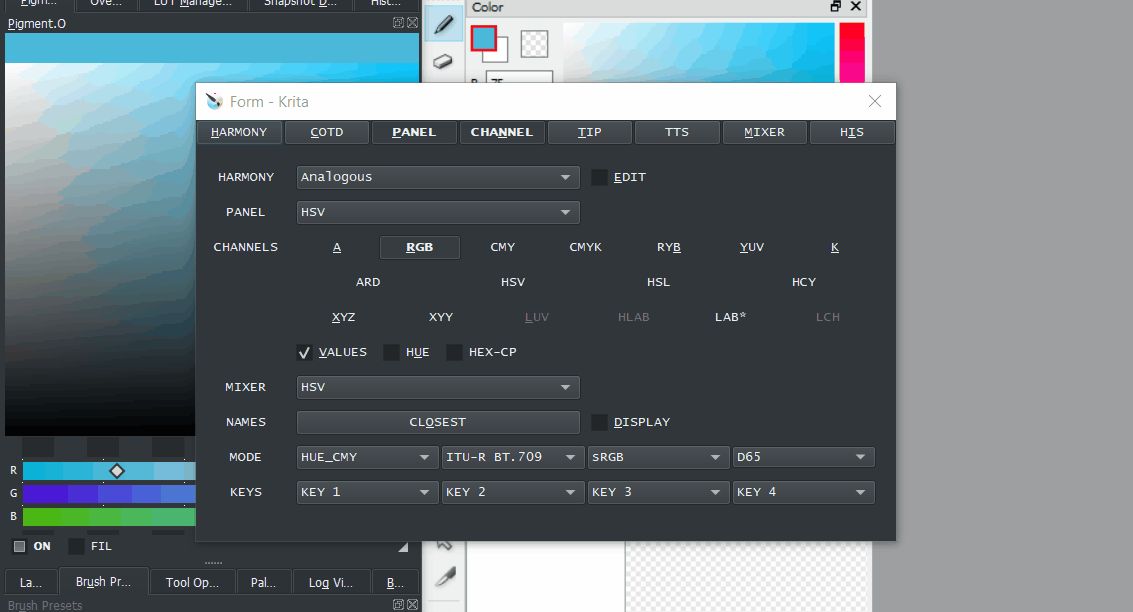Enable the HUE checkbox
This screenshot has width=1133, height=612.
point(391,353)
